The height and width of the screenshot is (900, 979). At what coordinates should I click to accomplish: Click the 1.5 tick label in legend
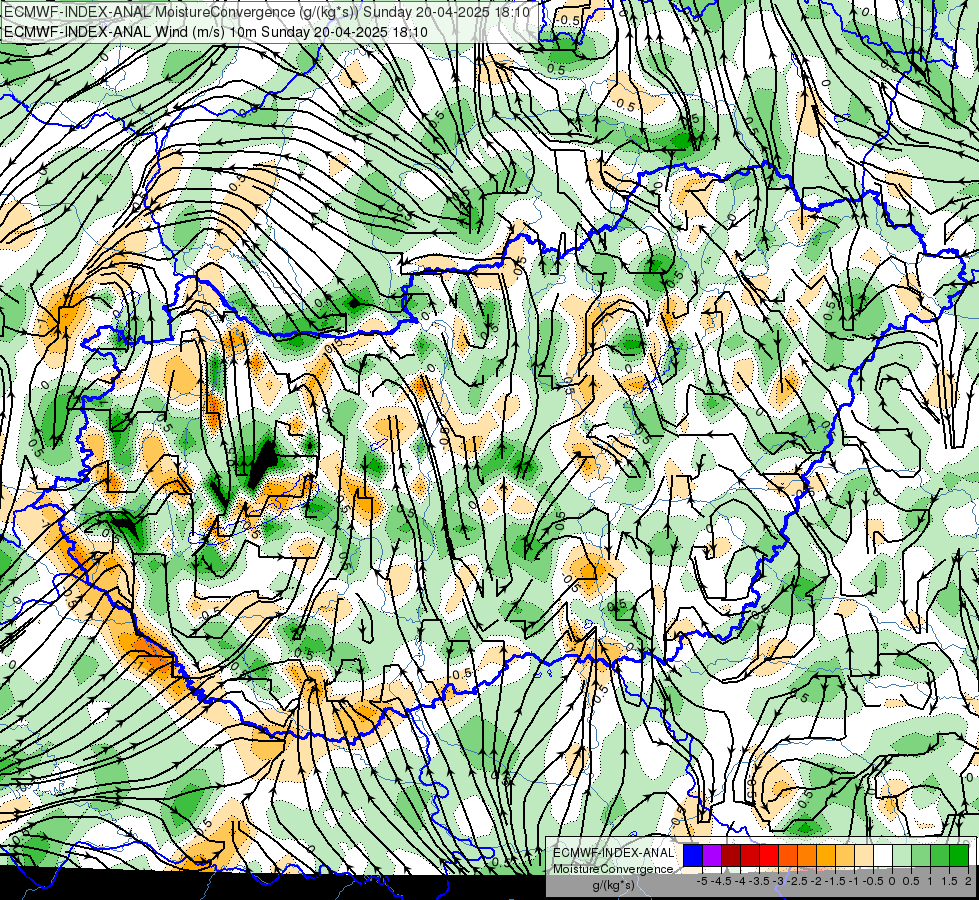950,881
